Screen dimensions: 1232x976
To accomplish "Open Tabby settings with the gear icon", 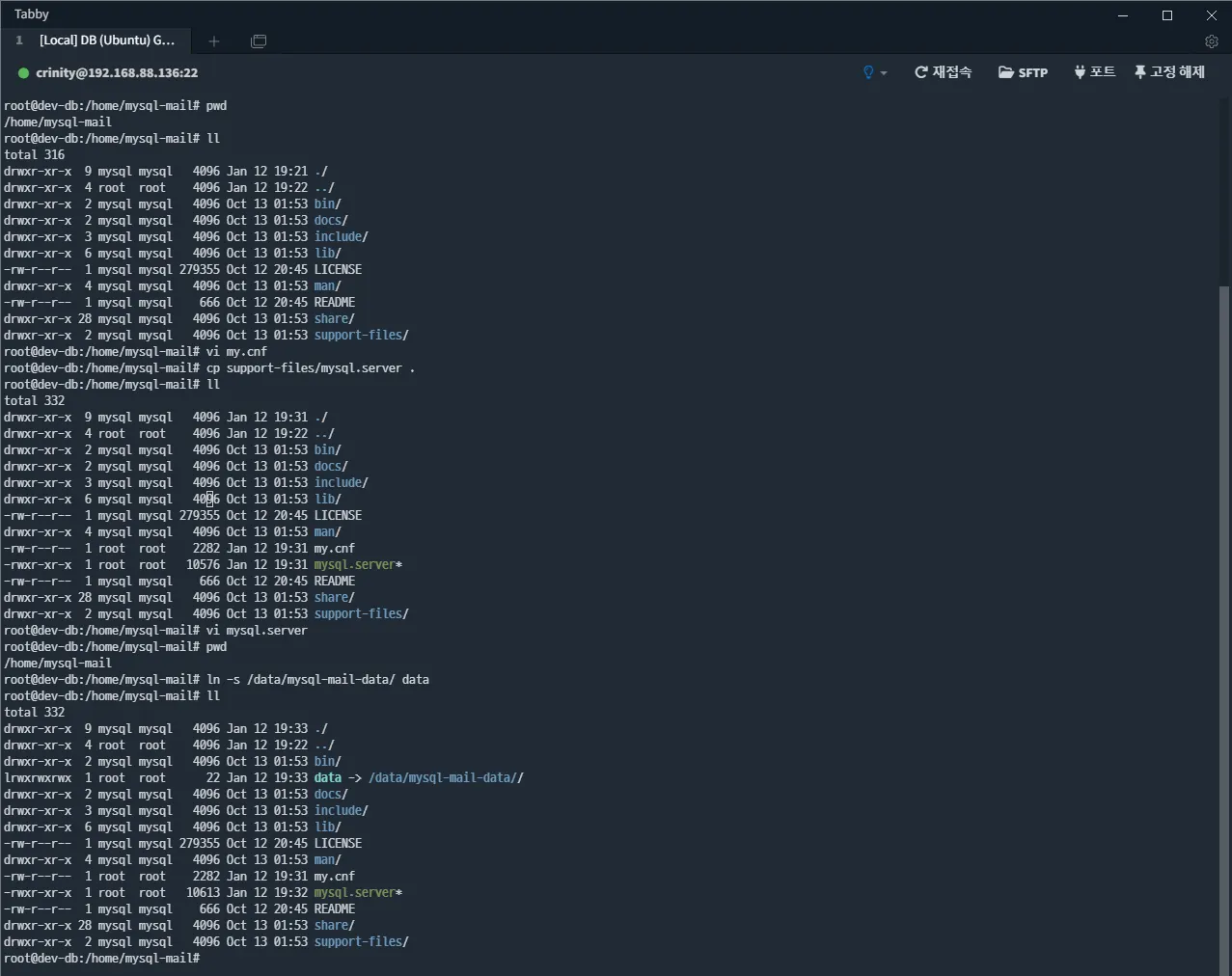I will tap(1212, 41).
